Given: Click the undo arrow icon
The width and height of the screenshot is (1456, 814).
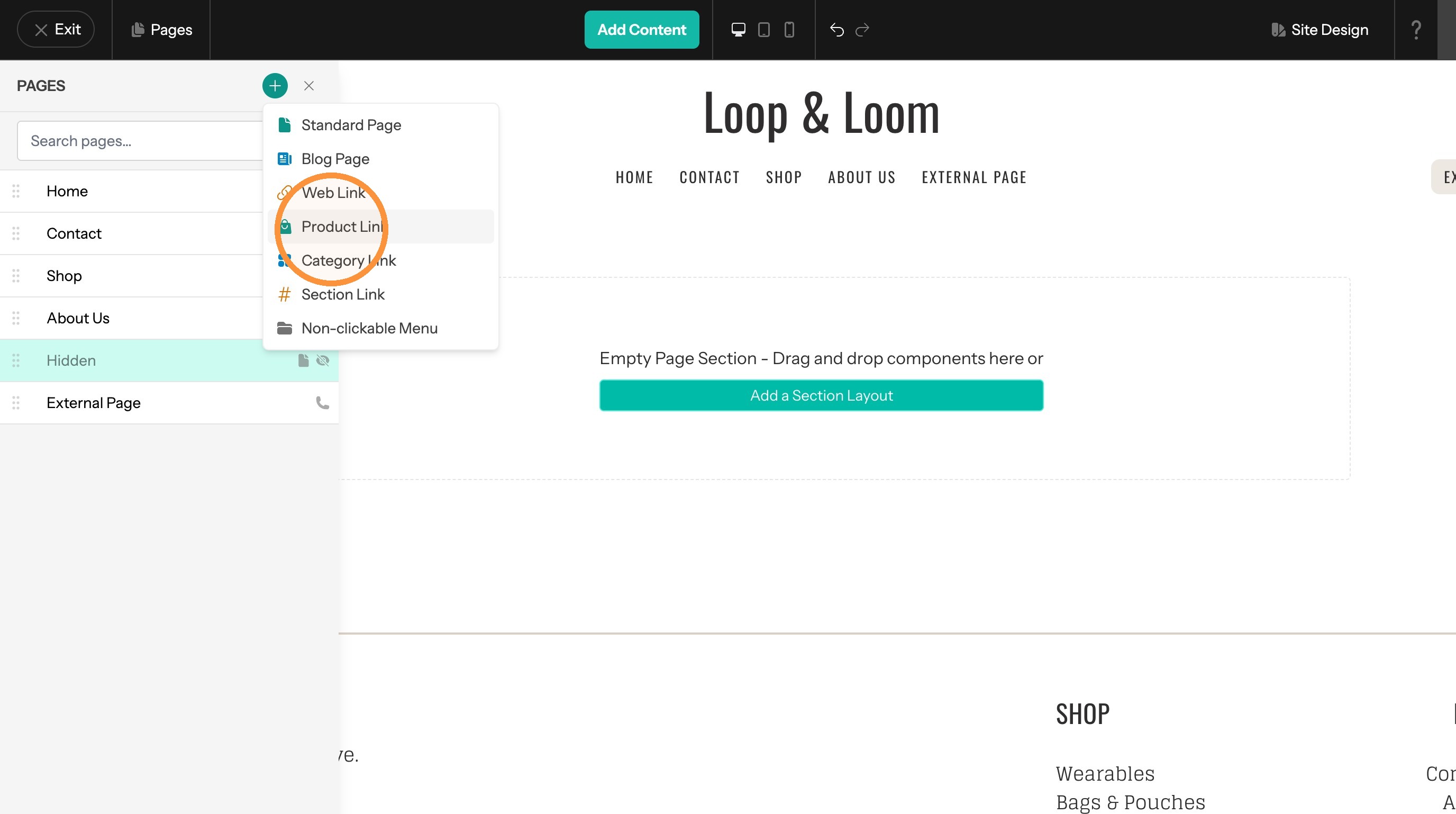Looking at the screenshot, I should tap(836, 30).
